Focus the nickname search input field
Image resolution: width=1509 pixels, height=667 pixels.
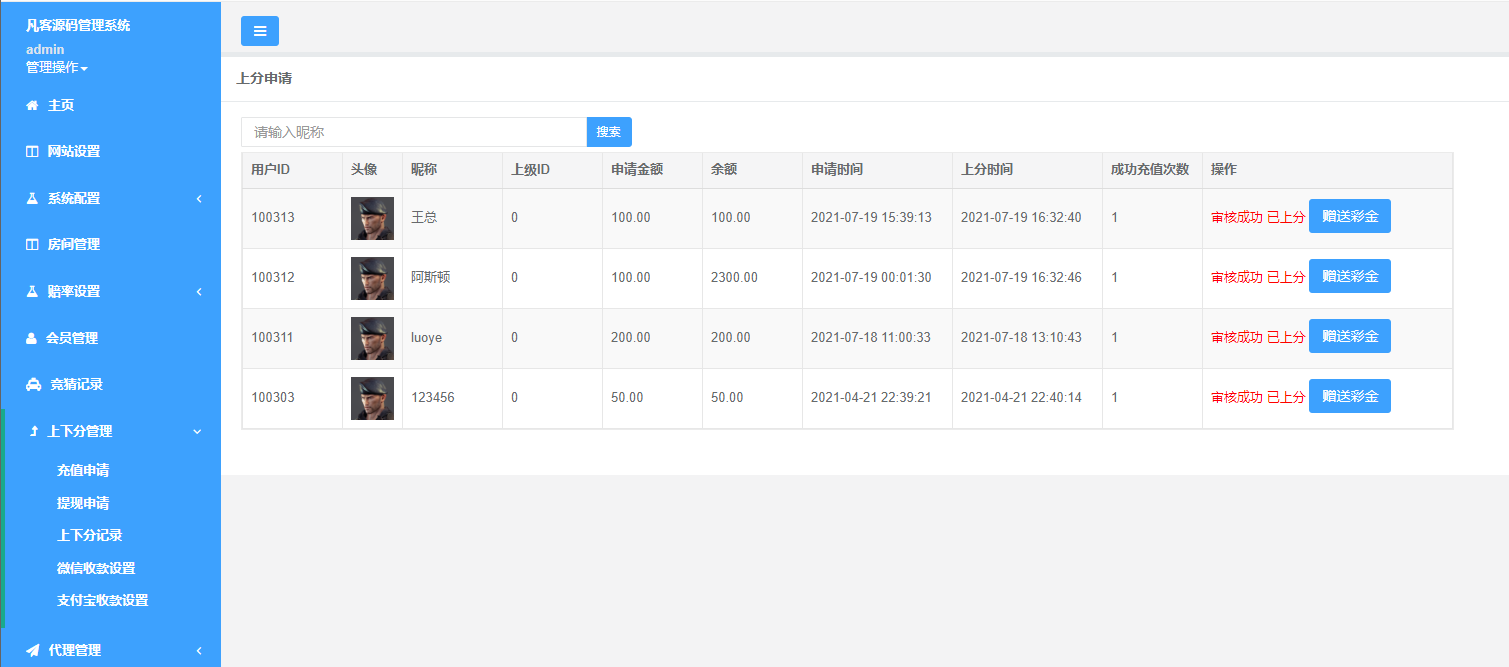(x=413, y=132)
